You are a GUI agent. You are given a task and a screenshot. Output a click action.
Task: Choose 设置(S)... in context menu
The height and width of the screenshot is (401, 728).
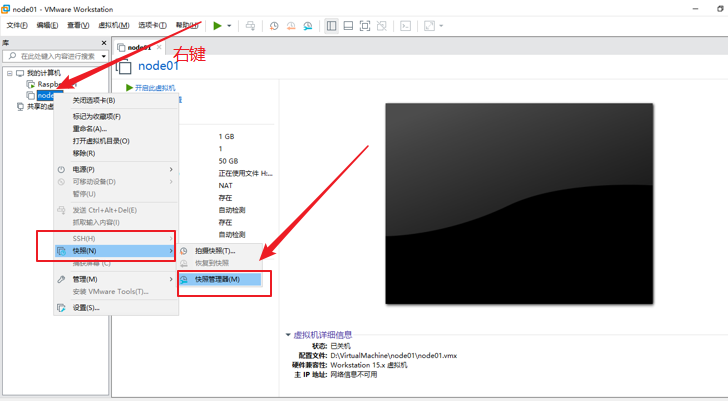coord(116,308)
